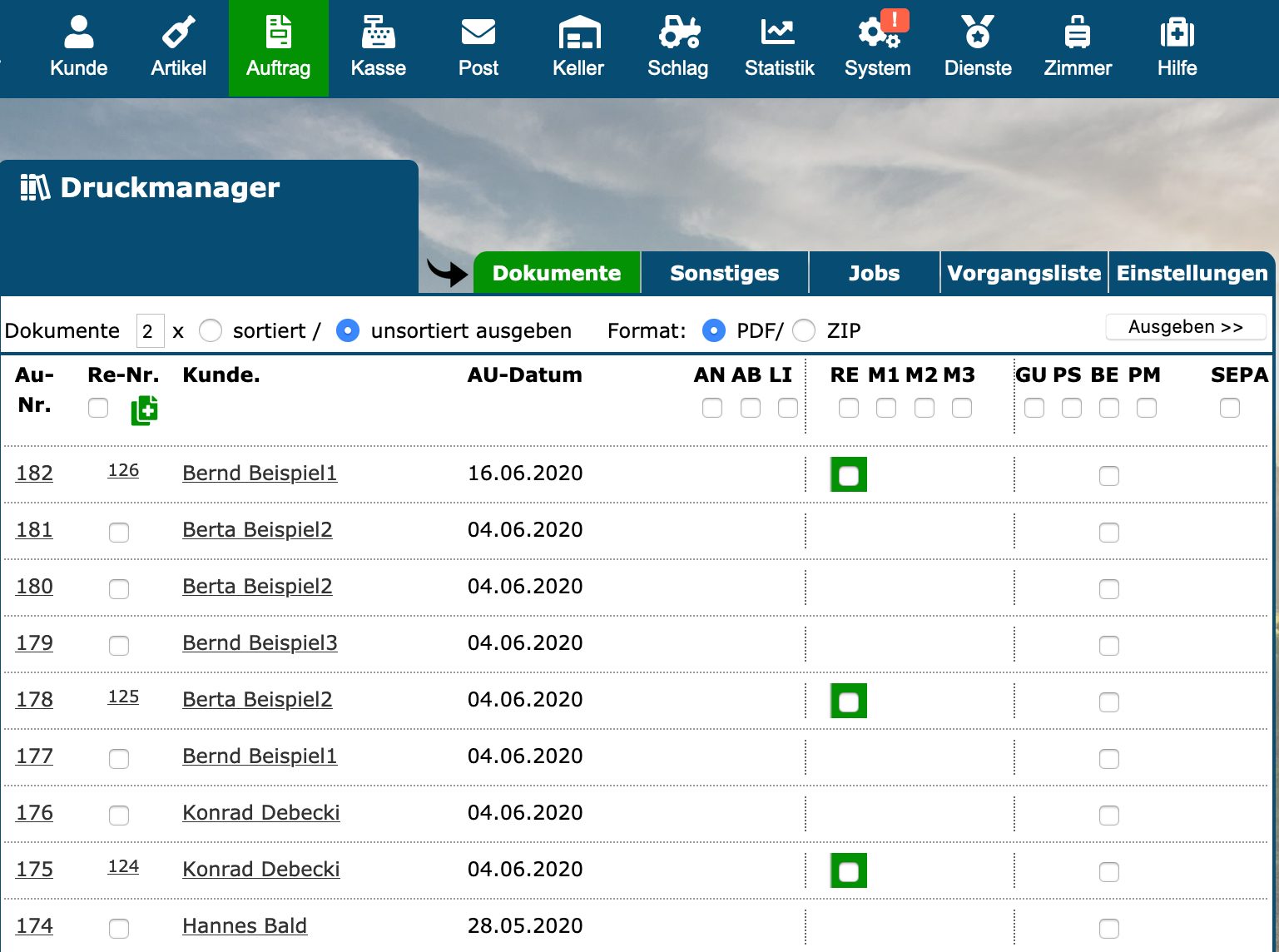Viewport: 1279px width, 952px height.
Task: Open the Schlag tractor icon
Action: click(678, 33)
